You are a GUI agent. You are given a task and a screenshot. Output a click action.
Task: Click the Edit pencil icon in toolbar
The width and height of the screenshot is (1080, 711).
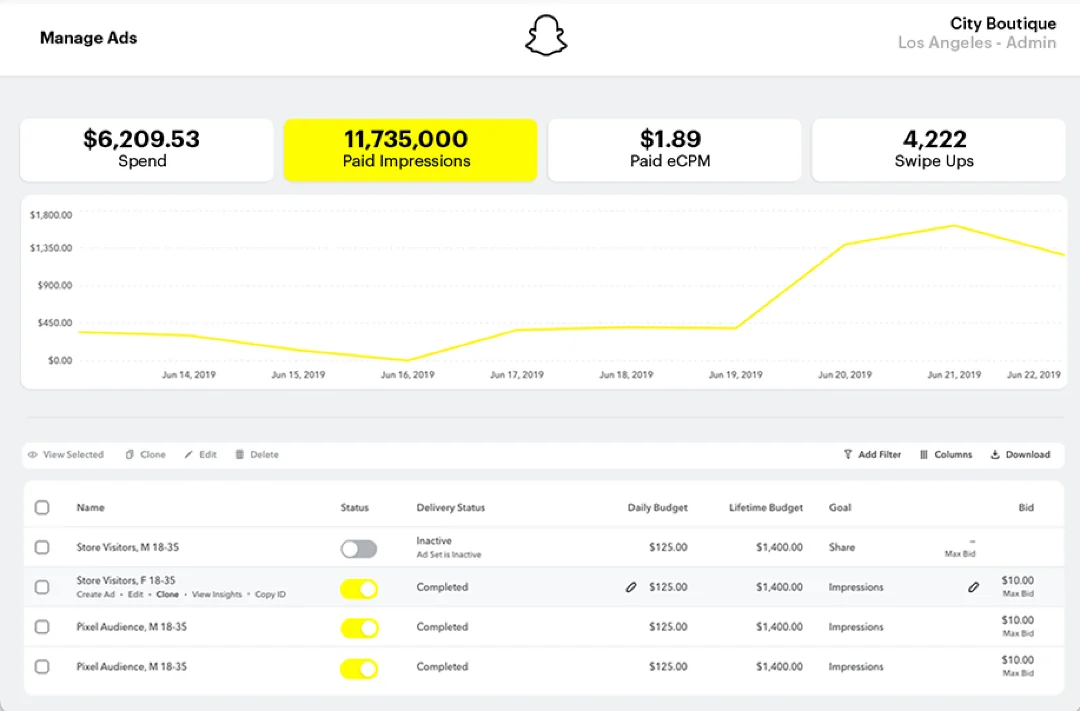tap(189, 455)
